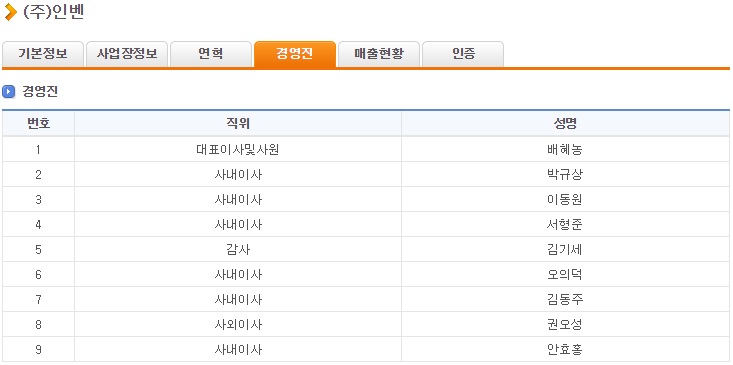Viewport: 733px width, 365px height.
Task: Select the name 김기세
Action: pyautogui.click(x=565, y=250)
